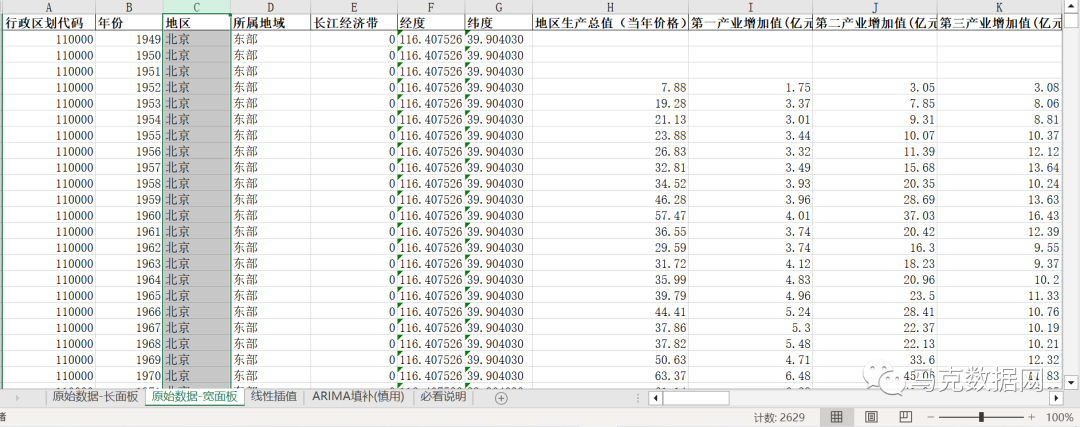Click zoom out minus button

(931, 417)
